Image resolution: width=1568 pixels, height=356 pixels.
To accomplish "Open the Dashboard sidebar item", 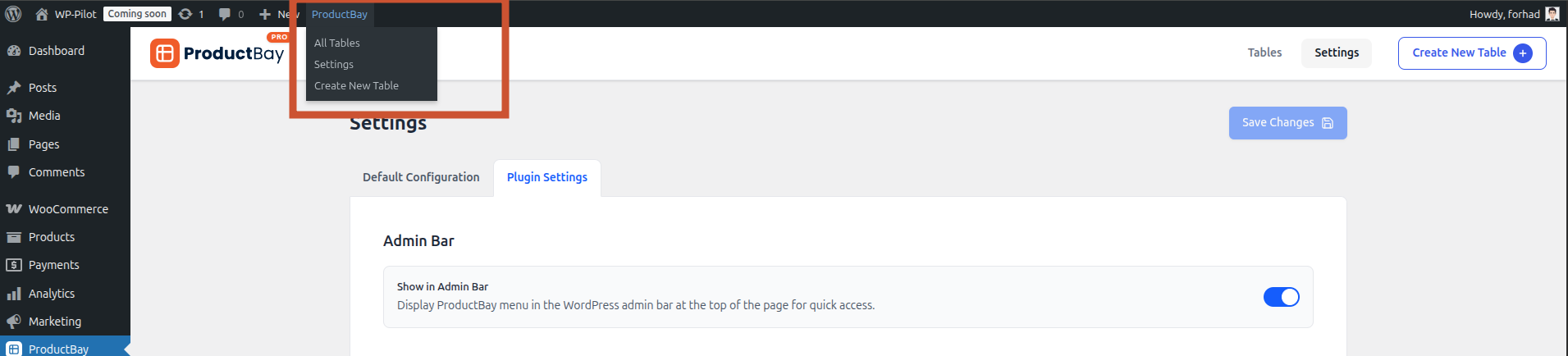I will click(x=56, y=51).
